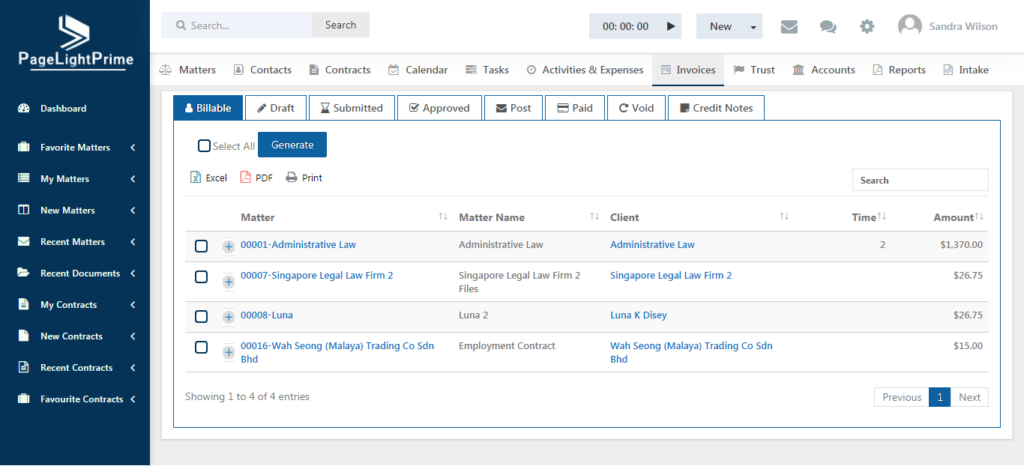The image size is (1024, 469).
Task: Switch to the Void tab
Action: (636, 108)
